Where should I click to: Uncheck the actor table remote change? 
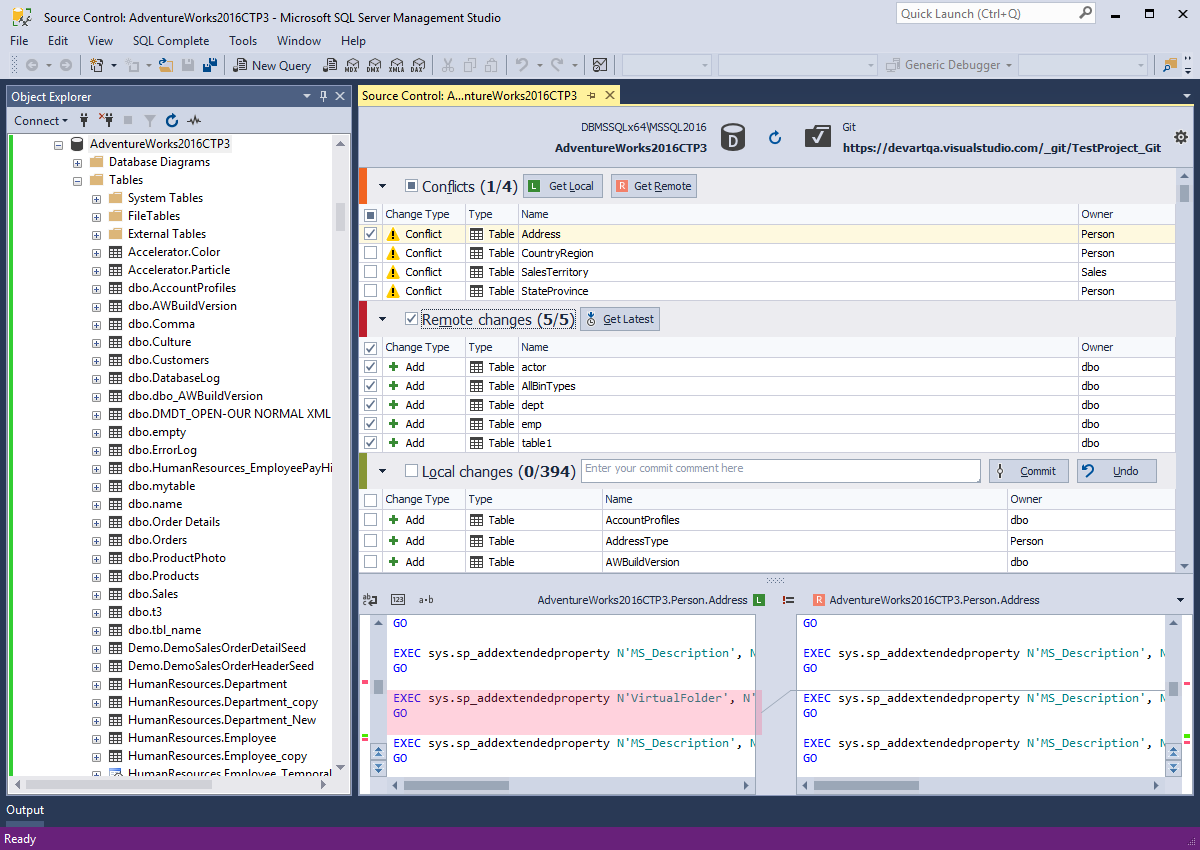[x=370, y=366]
